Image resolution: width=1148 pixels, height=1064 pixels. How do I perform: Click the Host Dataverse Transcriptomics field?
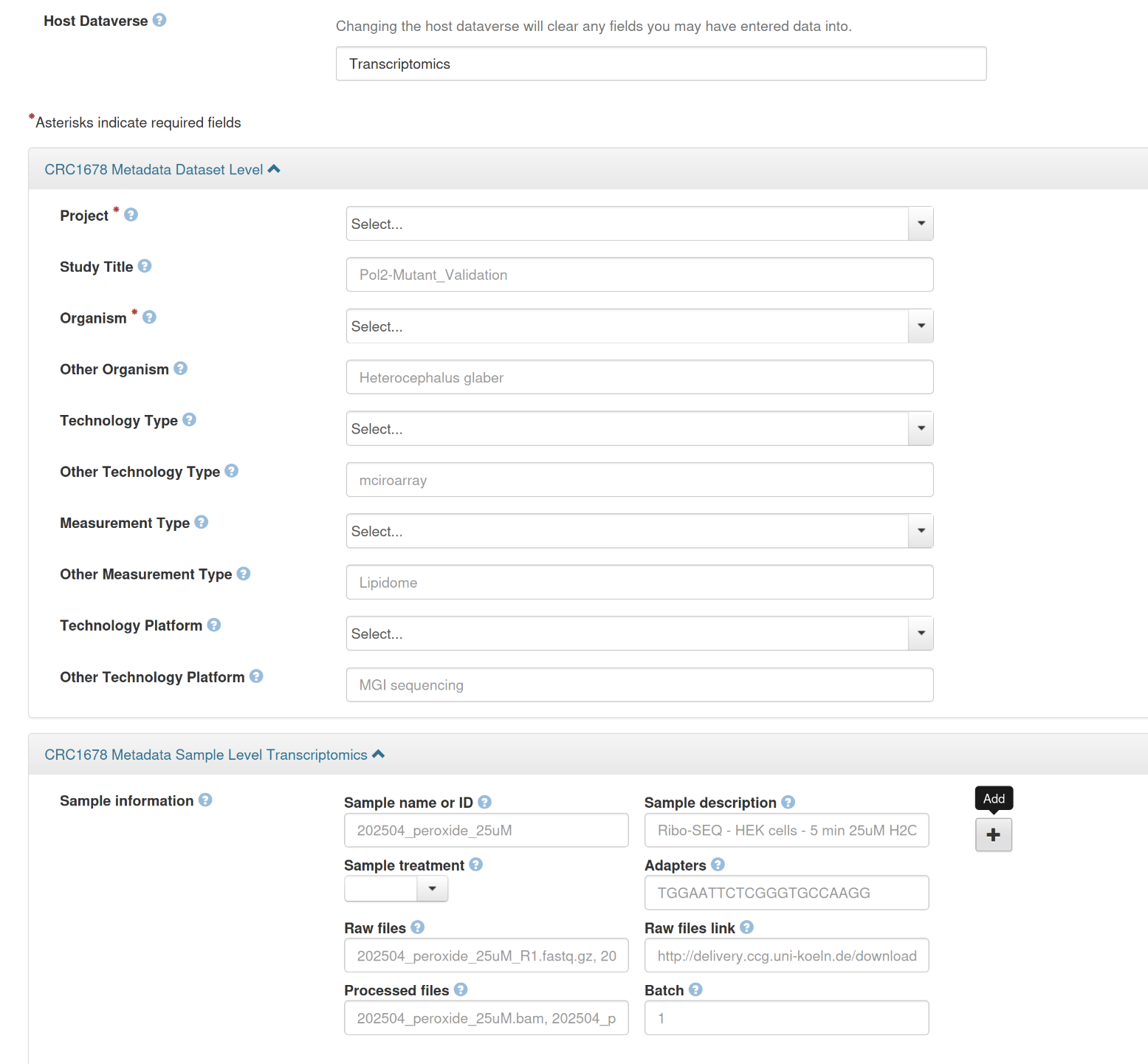pyautogui.click(x=661, y=64)
